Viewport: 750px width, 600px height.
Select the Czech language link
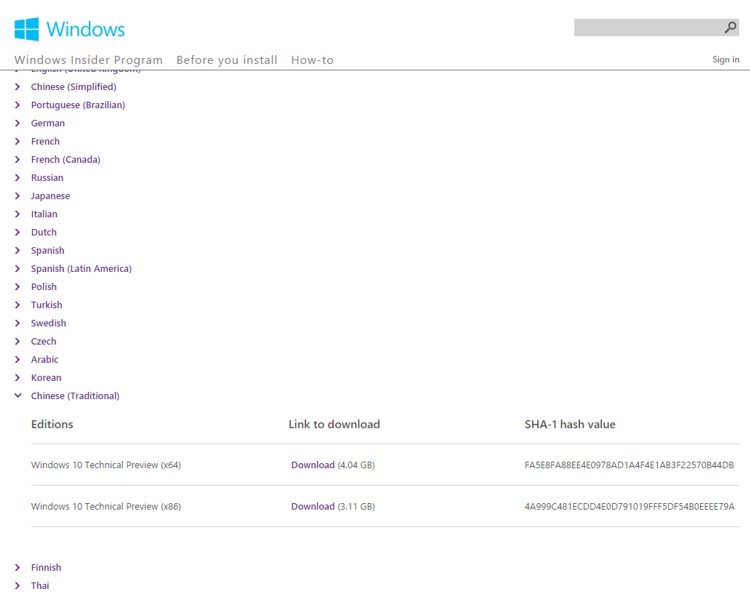(44, 341)
